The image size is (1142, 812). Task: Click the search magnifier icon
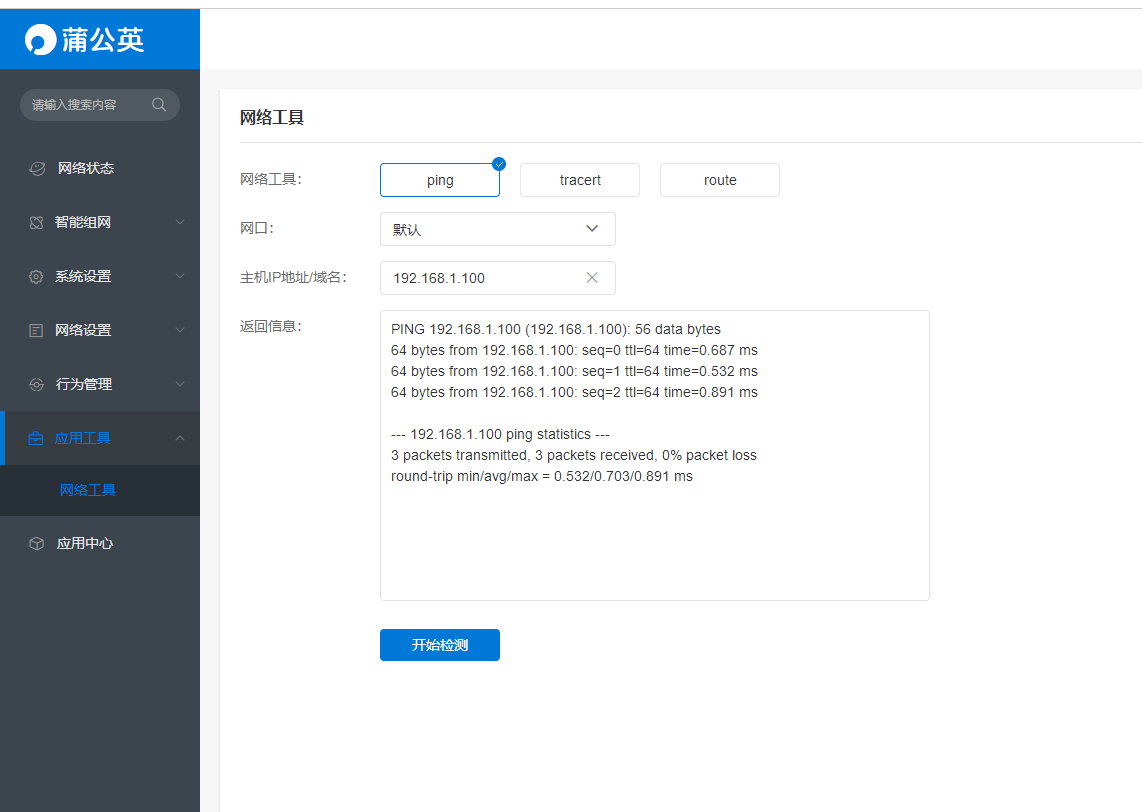pos(158,104)
